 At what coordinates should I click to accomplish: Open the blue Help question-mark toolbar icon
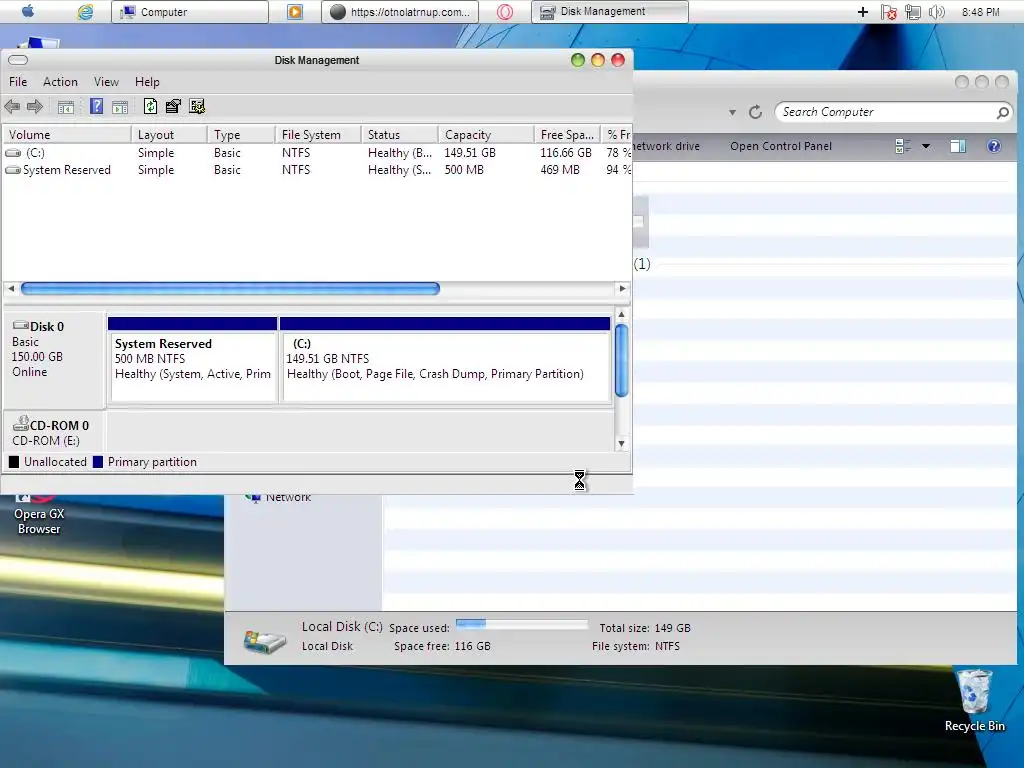point(96,106)
